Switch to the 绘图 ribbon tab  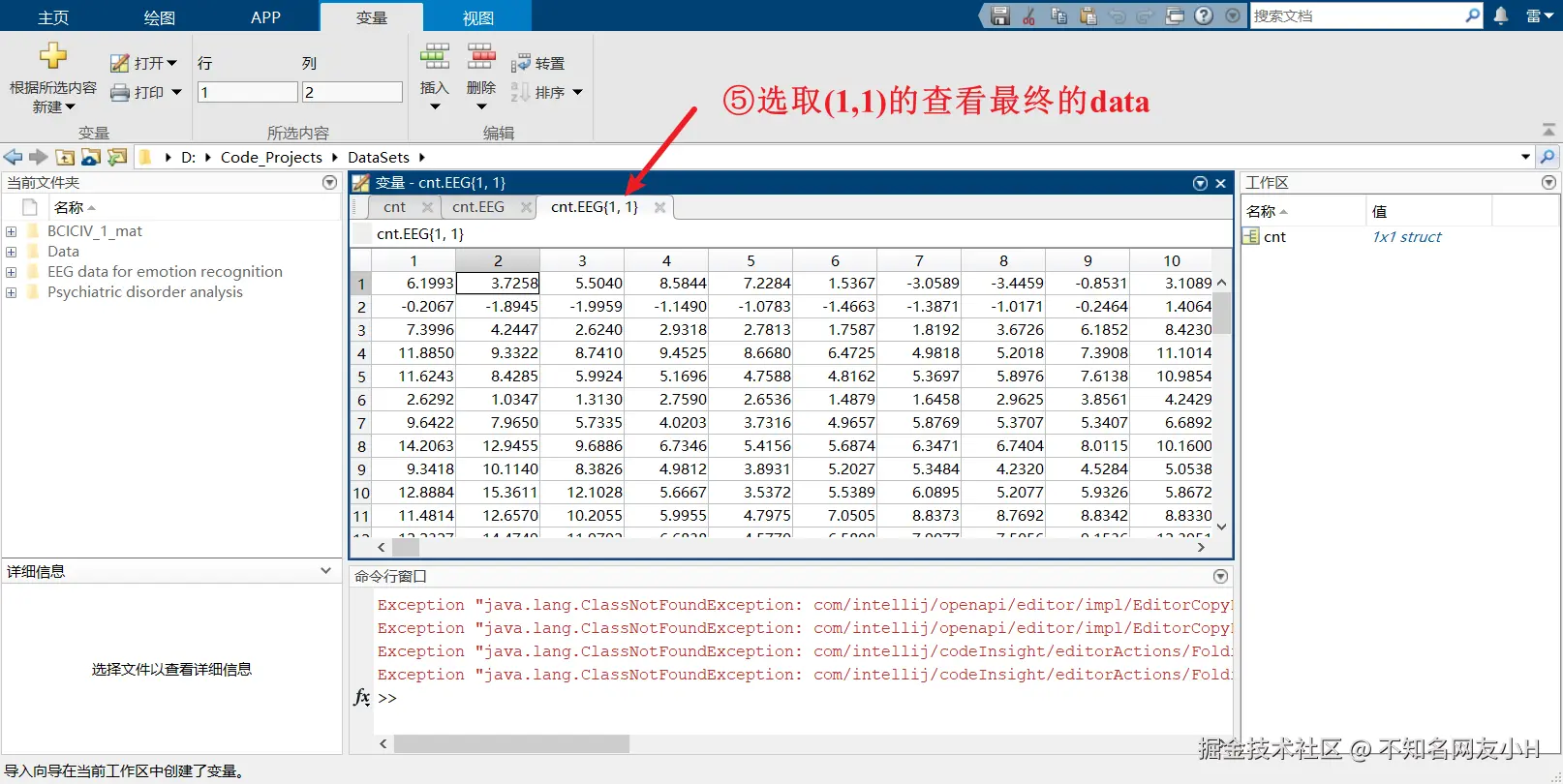(160, 17)
